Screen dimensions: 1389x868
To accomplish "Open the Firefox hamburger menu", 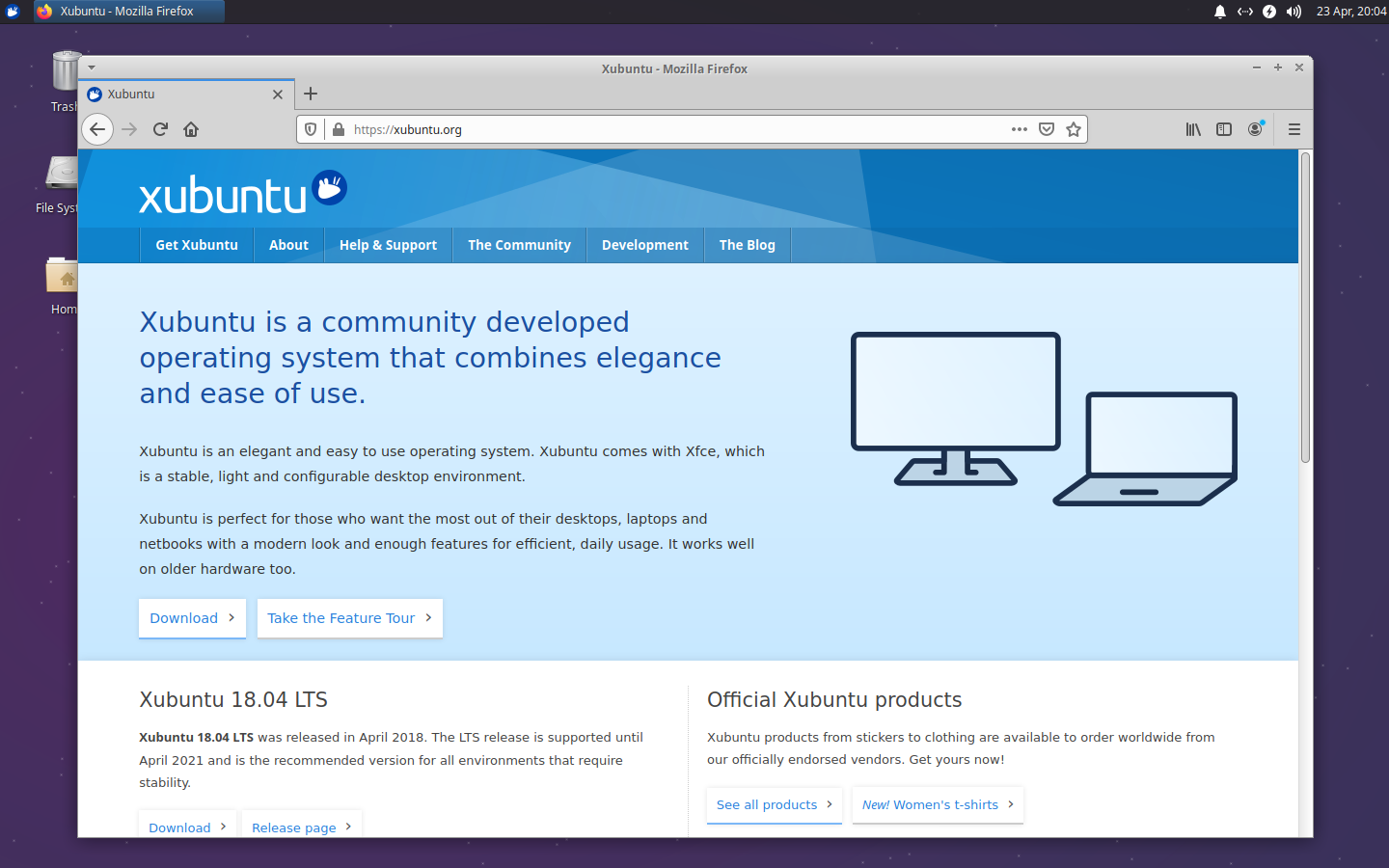I will (x=1294, y=129).
